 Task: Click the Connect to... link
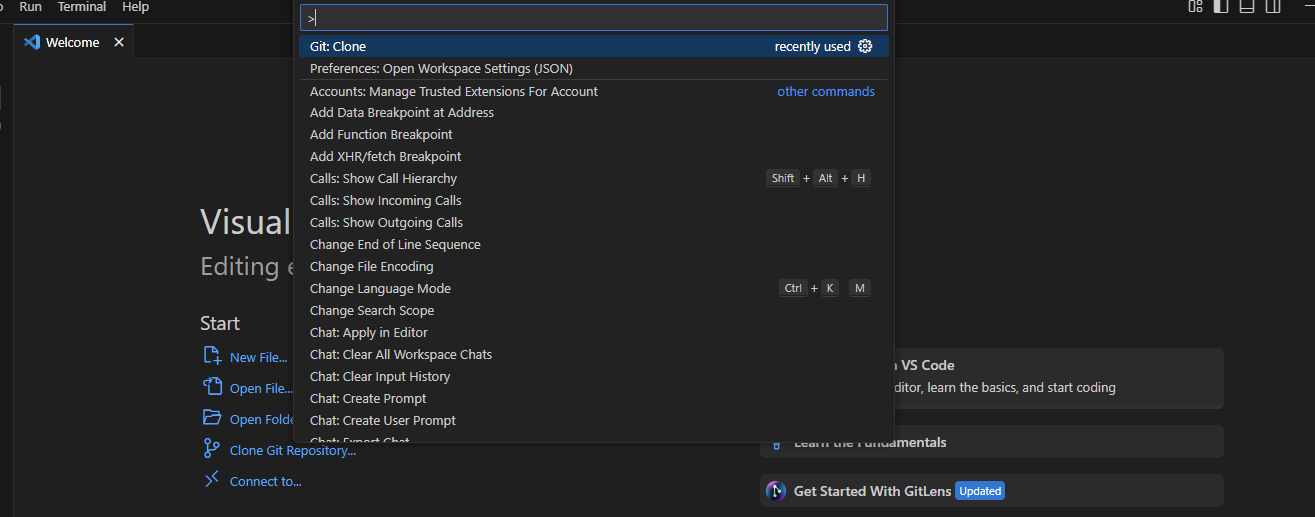[266, 482]
